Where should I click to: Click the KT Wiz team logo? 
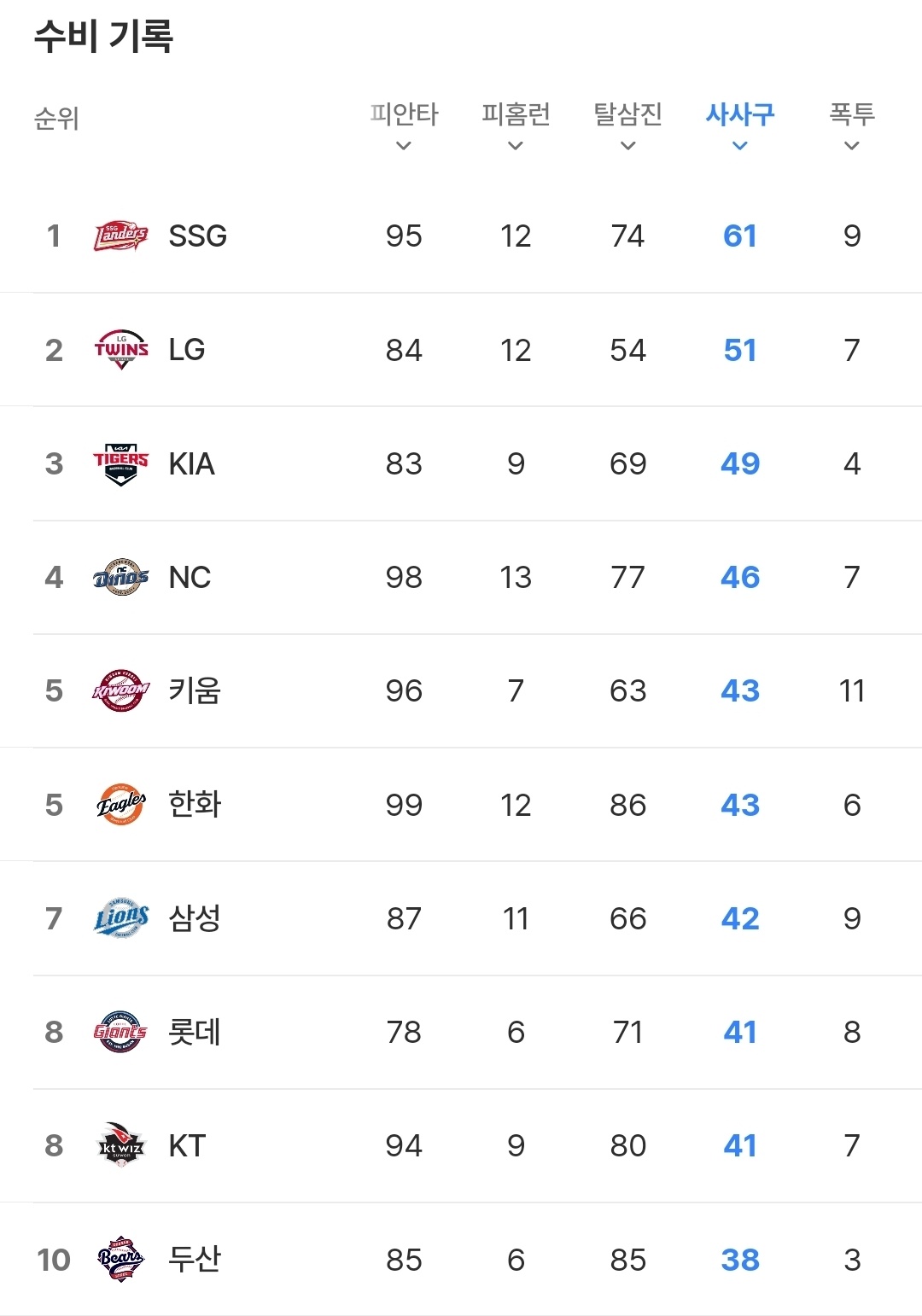(x=120, y=1145)
